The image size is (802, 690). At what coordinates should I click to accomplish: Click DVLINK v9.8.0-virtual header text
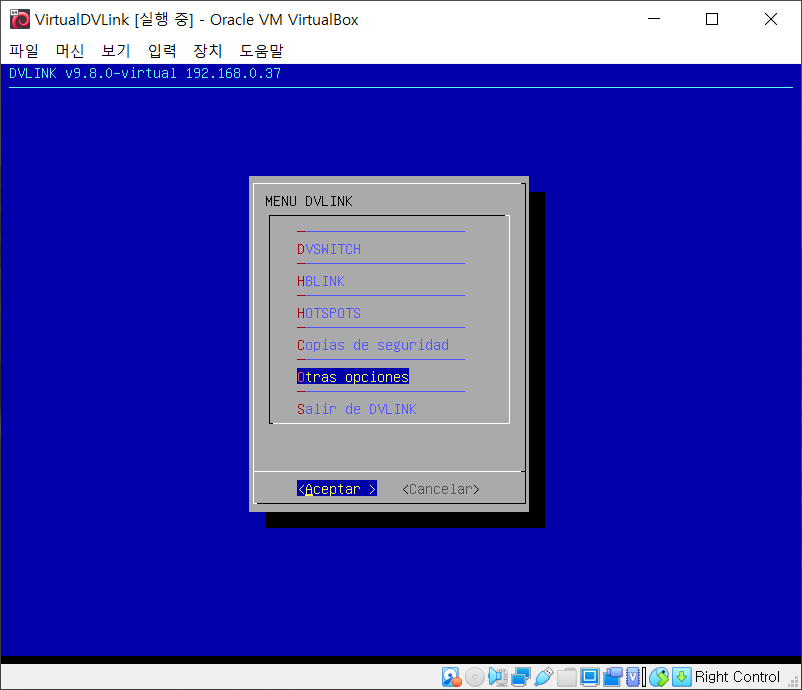point(93,73)
